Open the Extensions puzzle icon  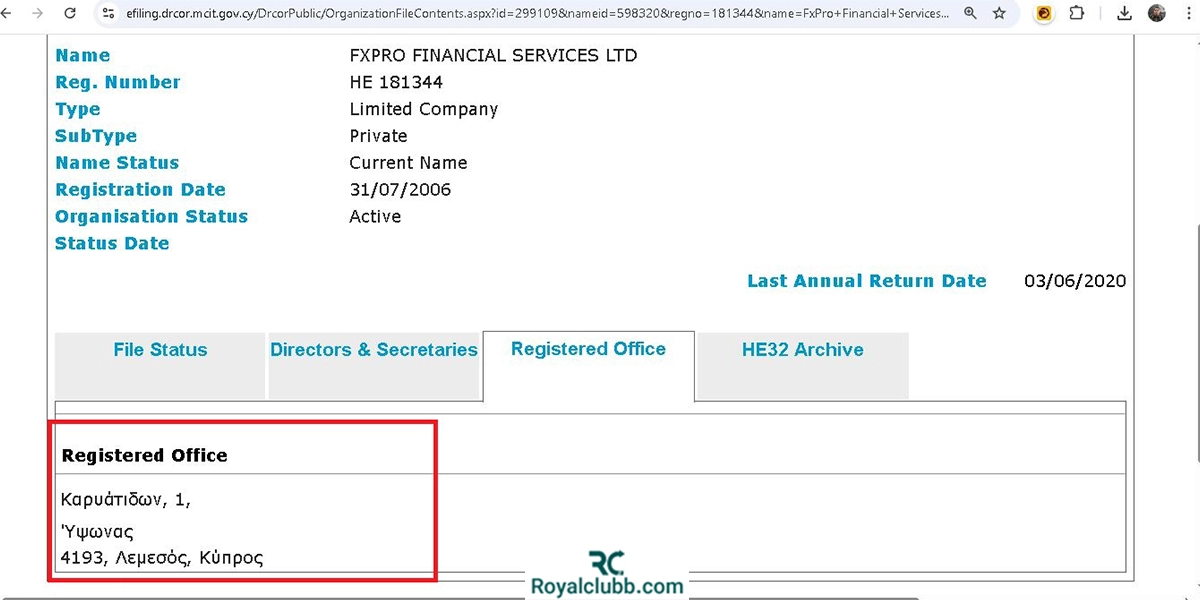click(1076, 14)
